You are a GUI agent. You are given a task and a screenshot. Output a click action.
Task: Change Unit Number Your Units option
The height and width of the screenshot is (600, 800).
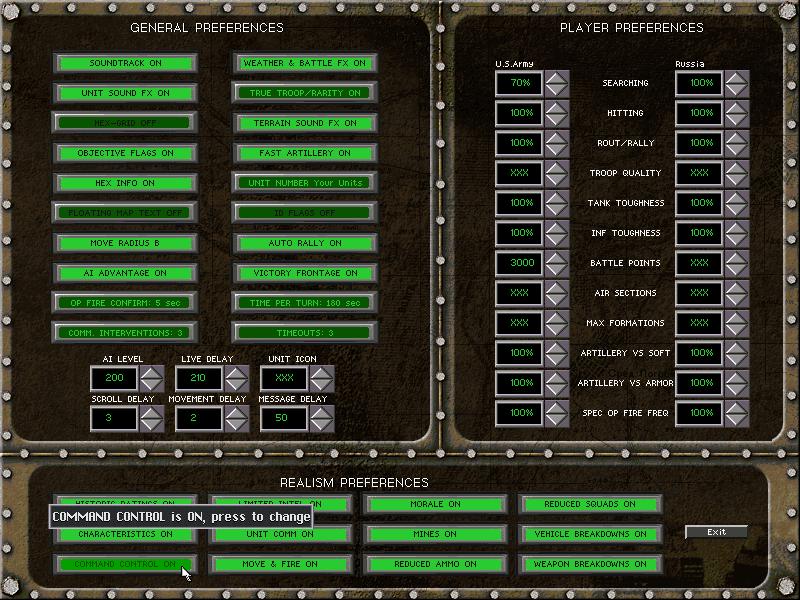305,183
